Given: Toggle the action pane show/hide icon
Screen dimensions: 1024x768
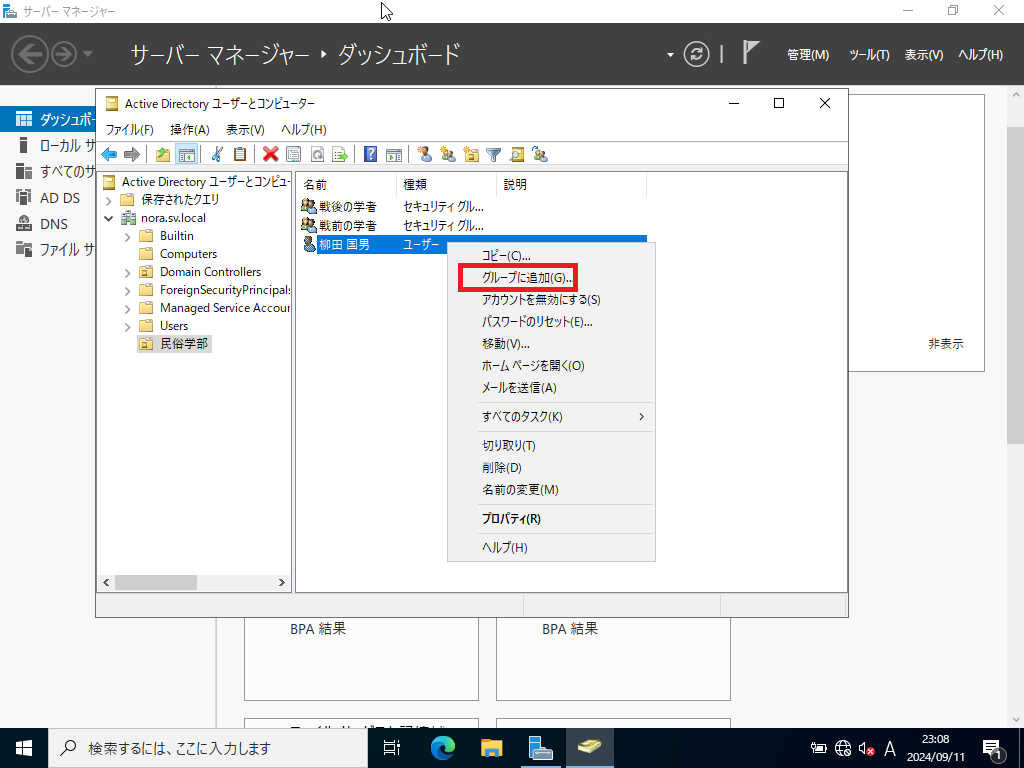Looking at the screenshot, I should (x=394, y=154).
